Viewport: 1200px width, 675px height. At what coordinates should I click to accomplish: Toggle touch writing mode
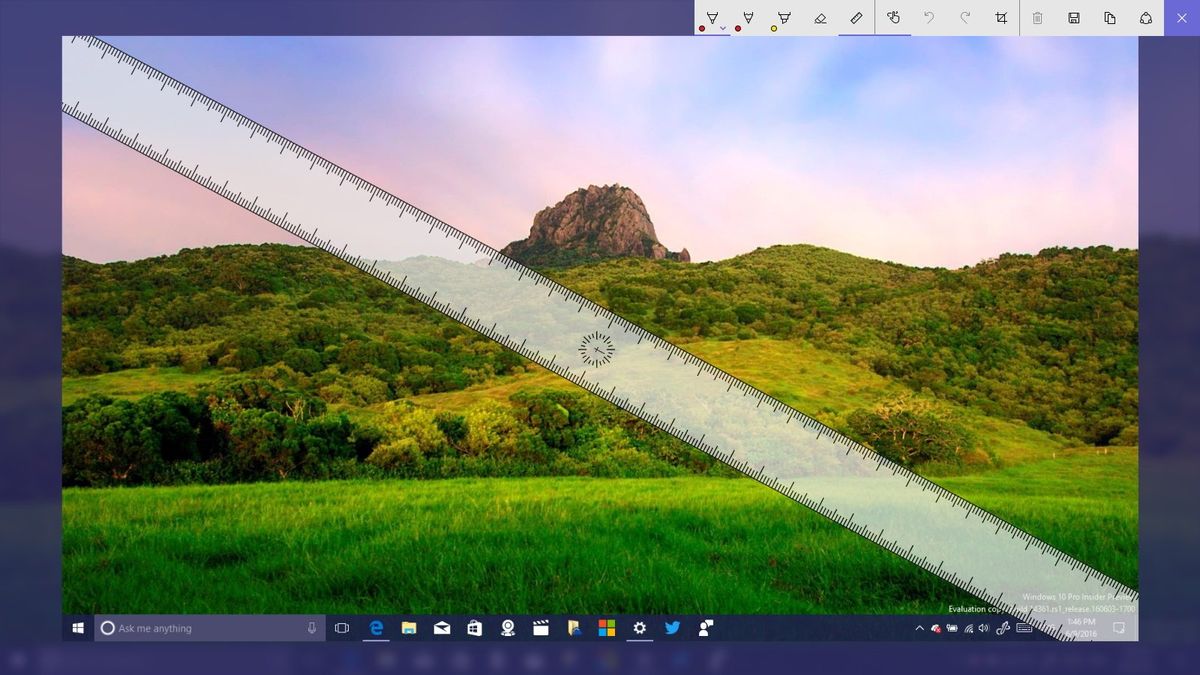(x=893, y=17)
